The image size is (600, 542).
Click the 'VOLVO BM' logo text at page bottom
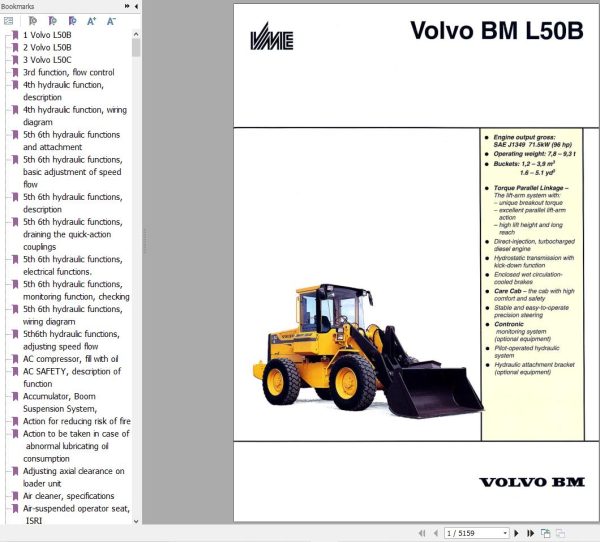pos(532,482)
